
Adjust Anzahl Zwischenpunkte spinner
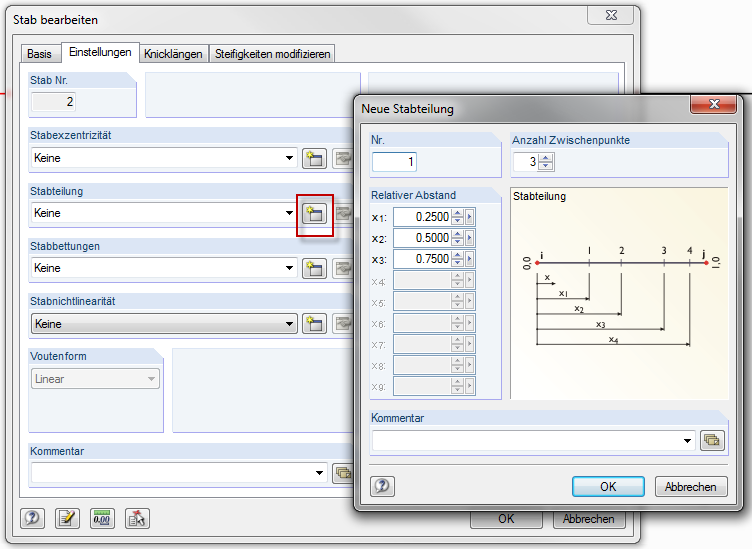(x=545, y=162)
